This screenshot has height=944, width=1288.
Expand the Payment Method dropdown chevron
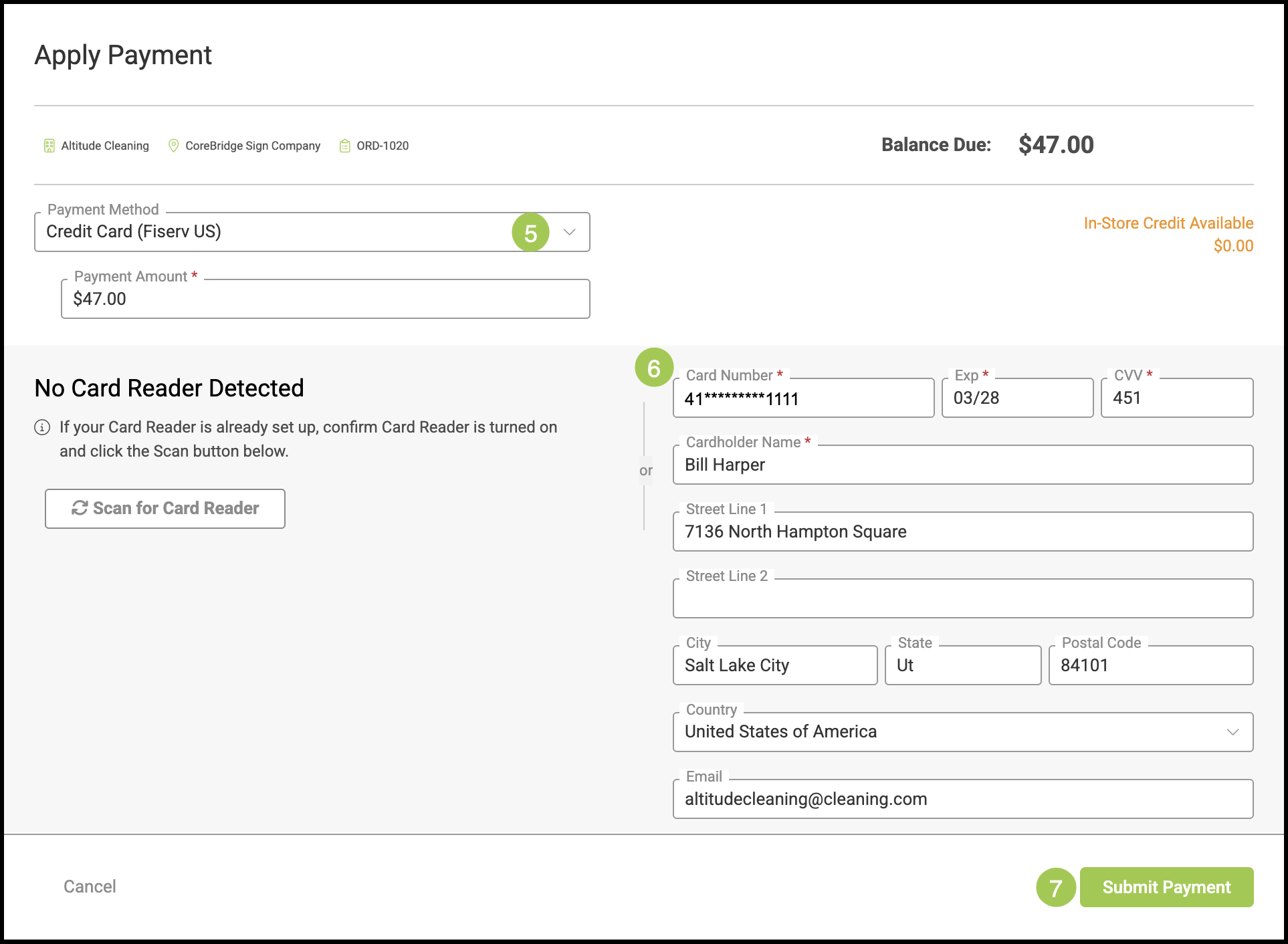tap(569, 232)
